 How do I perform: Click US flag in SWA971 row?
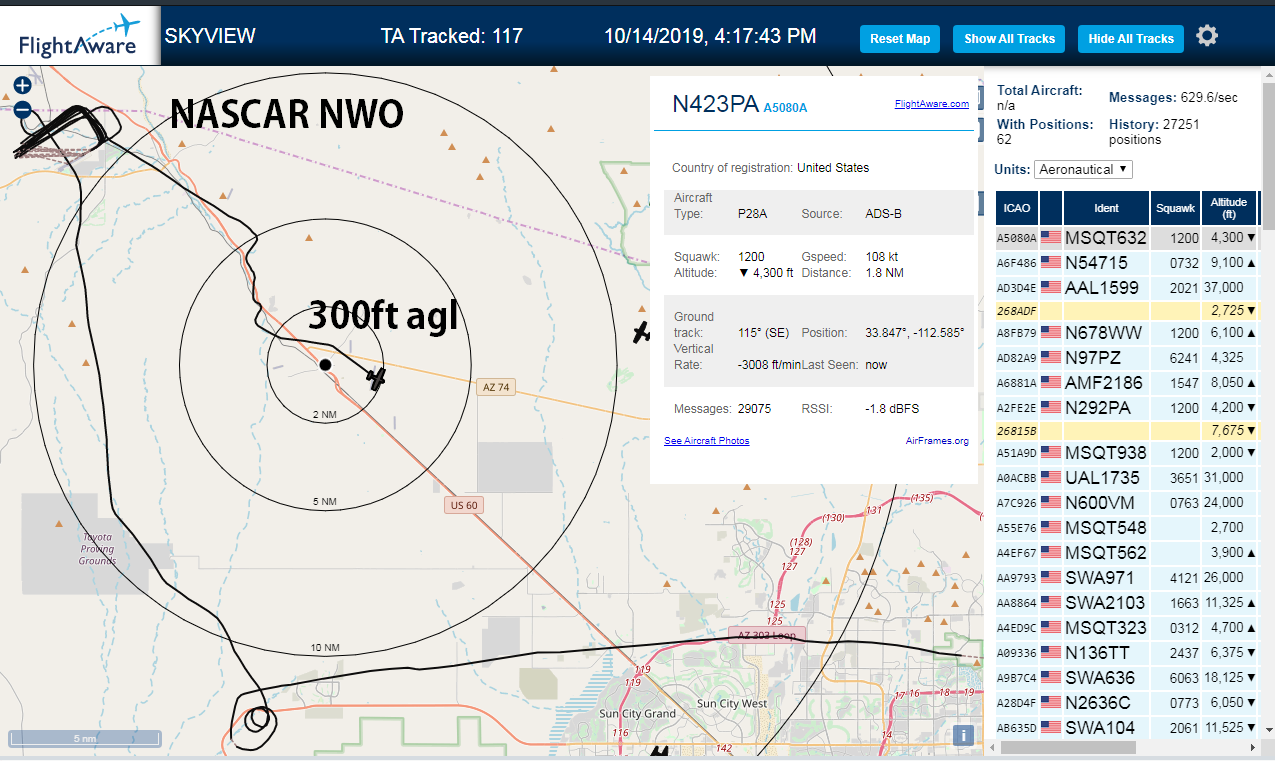pos(1050,577)
